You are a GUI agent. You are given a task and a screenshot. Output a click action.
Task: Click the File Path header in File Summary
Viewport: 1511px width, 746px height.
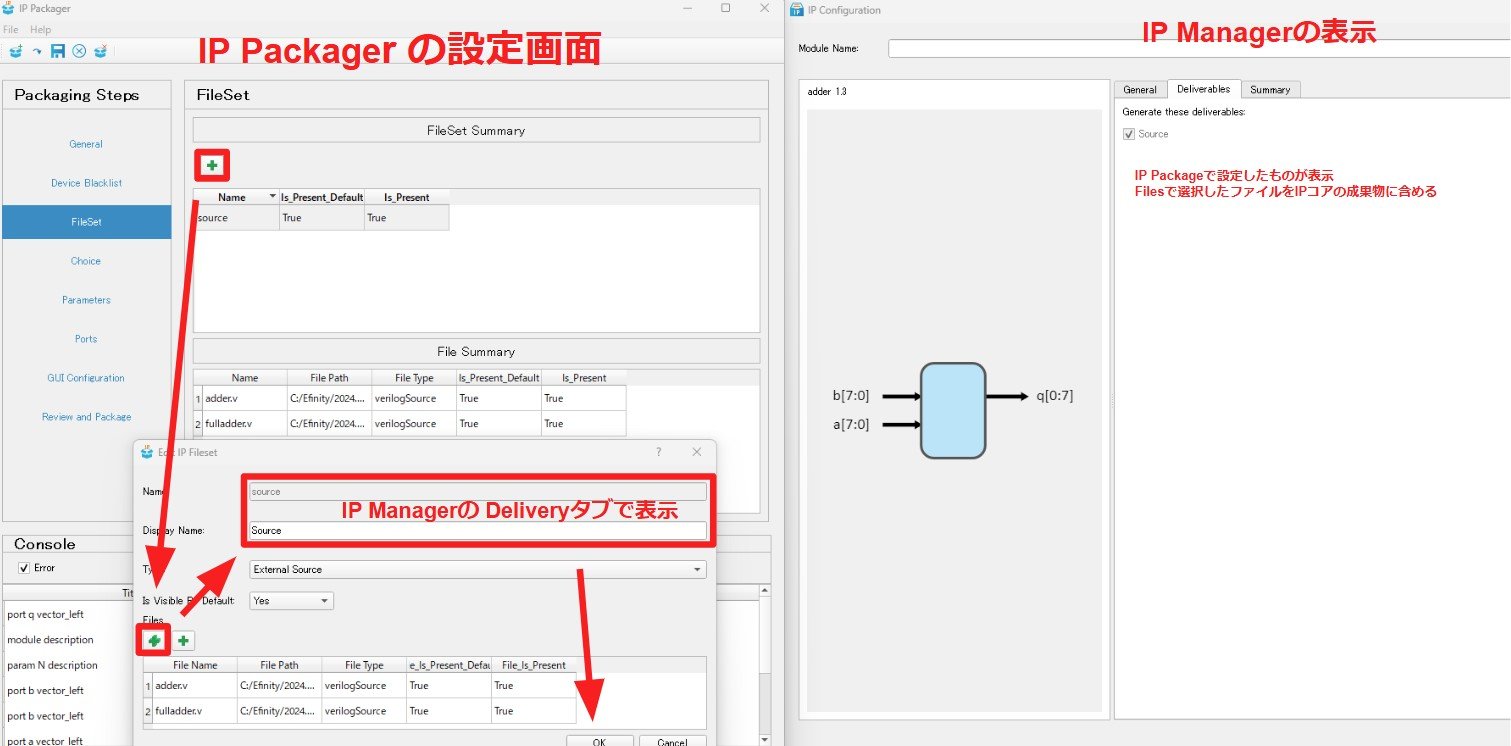tap(329, 378)
